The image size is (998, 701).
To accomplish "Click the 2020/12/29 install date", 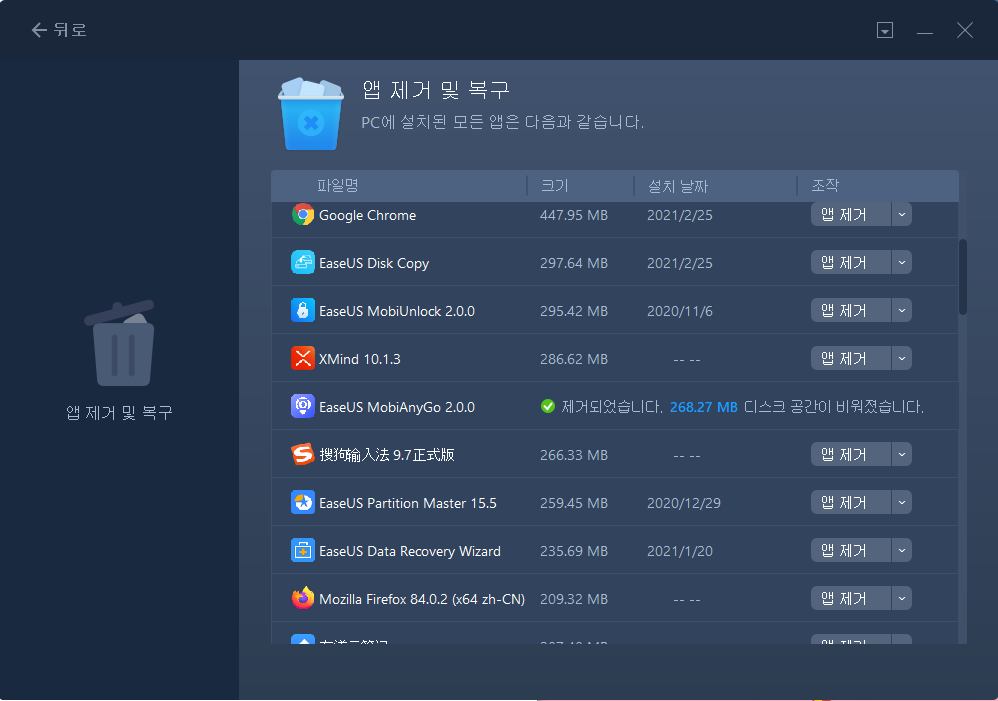I will [684, 503].
